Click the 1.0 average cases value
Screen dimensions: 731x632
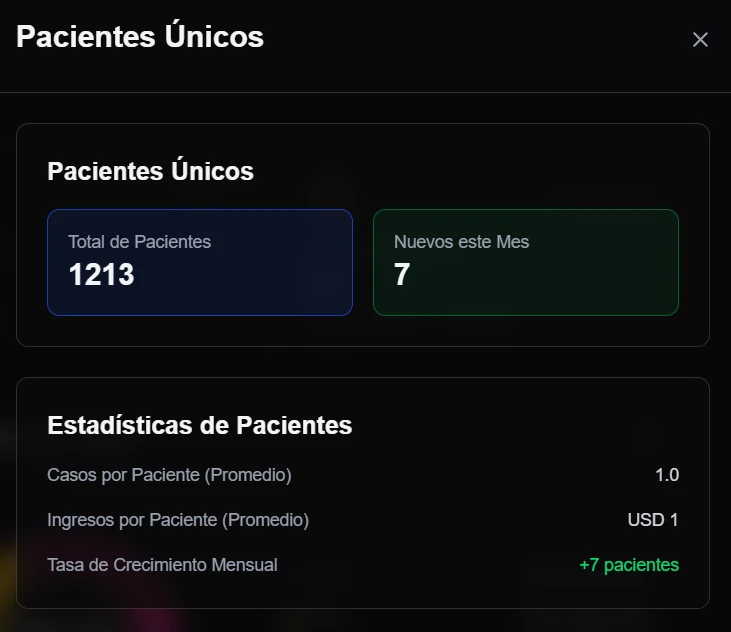point(667,475)
